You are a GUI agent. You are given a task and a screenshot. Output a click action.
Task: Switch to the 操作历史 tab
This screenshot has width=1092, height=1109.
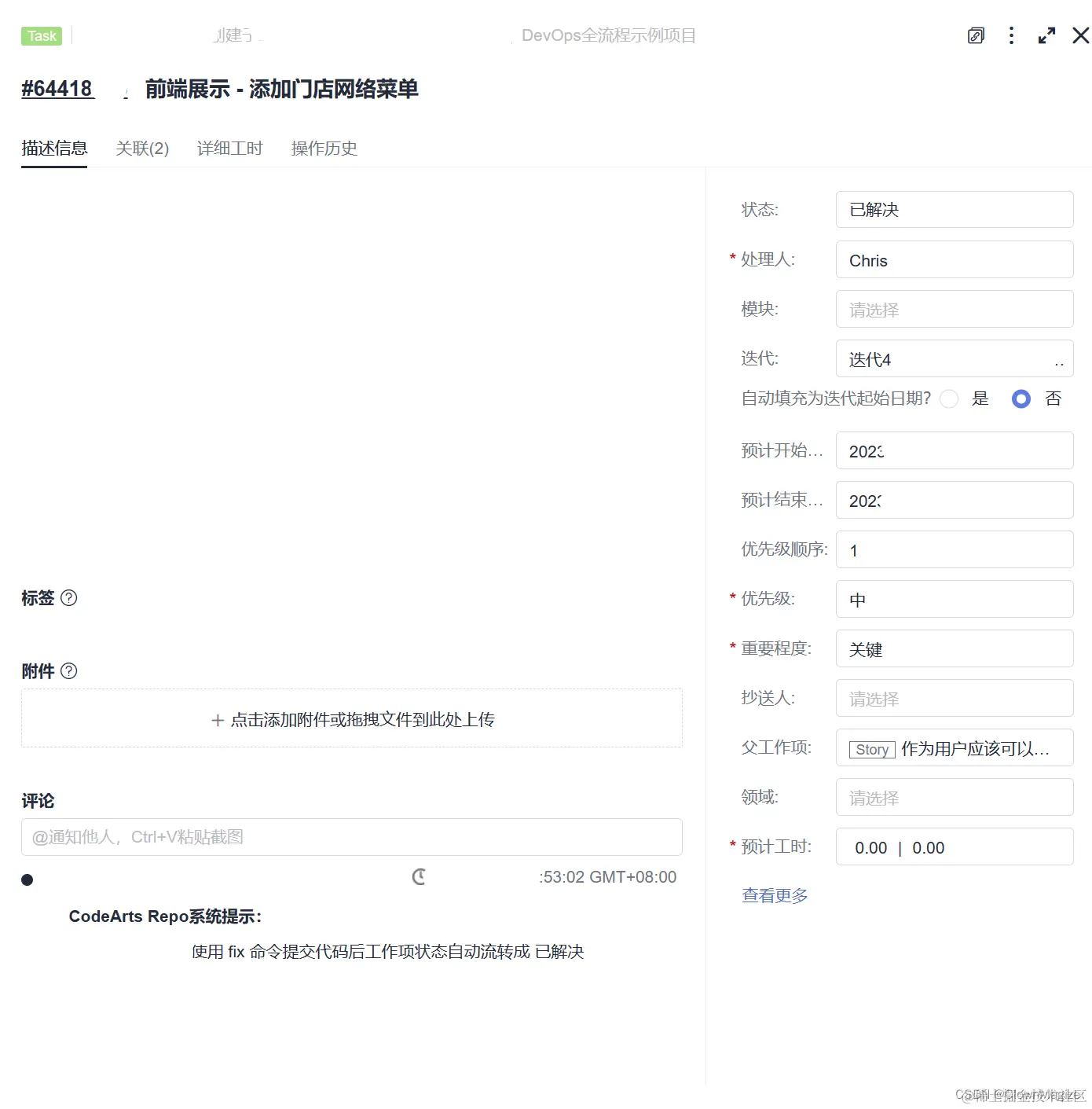click(x=324, y=148)
